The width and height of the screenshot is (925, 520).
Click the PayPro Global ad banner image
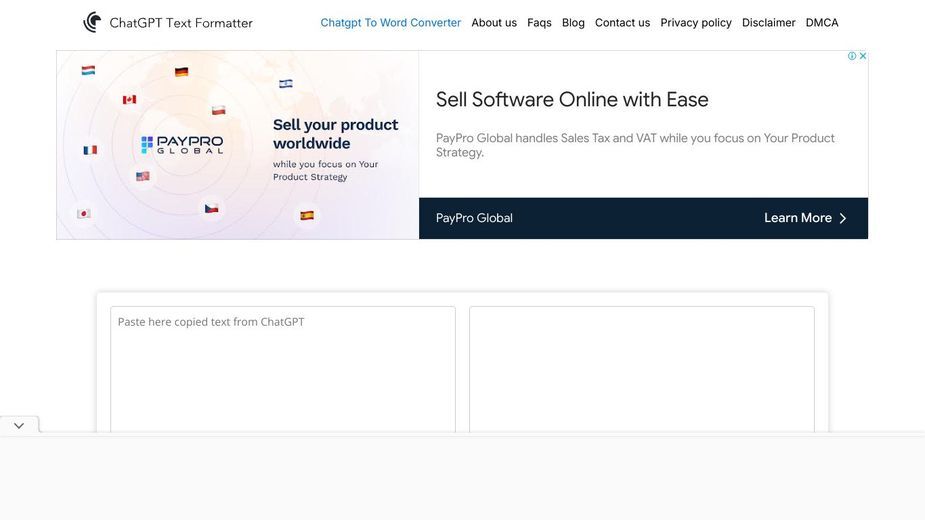(x=238, y=145)
